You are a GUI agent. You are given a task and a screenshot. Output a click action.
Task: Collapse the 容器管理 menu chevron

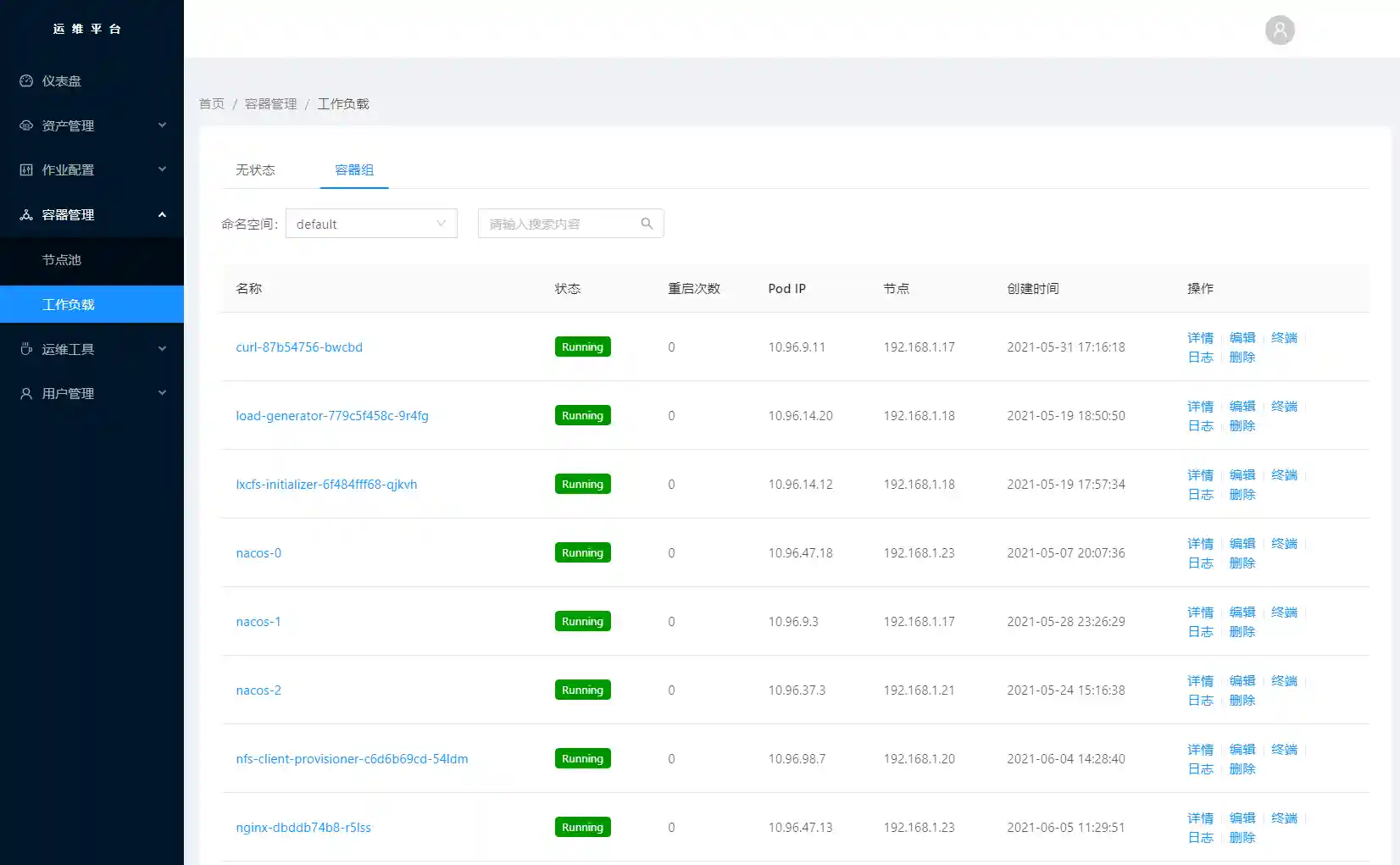[162, 215]
